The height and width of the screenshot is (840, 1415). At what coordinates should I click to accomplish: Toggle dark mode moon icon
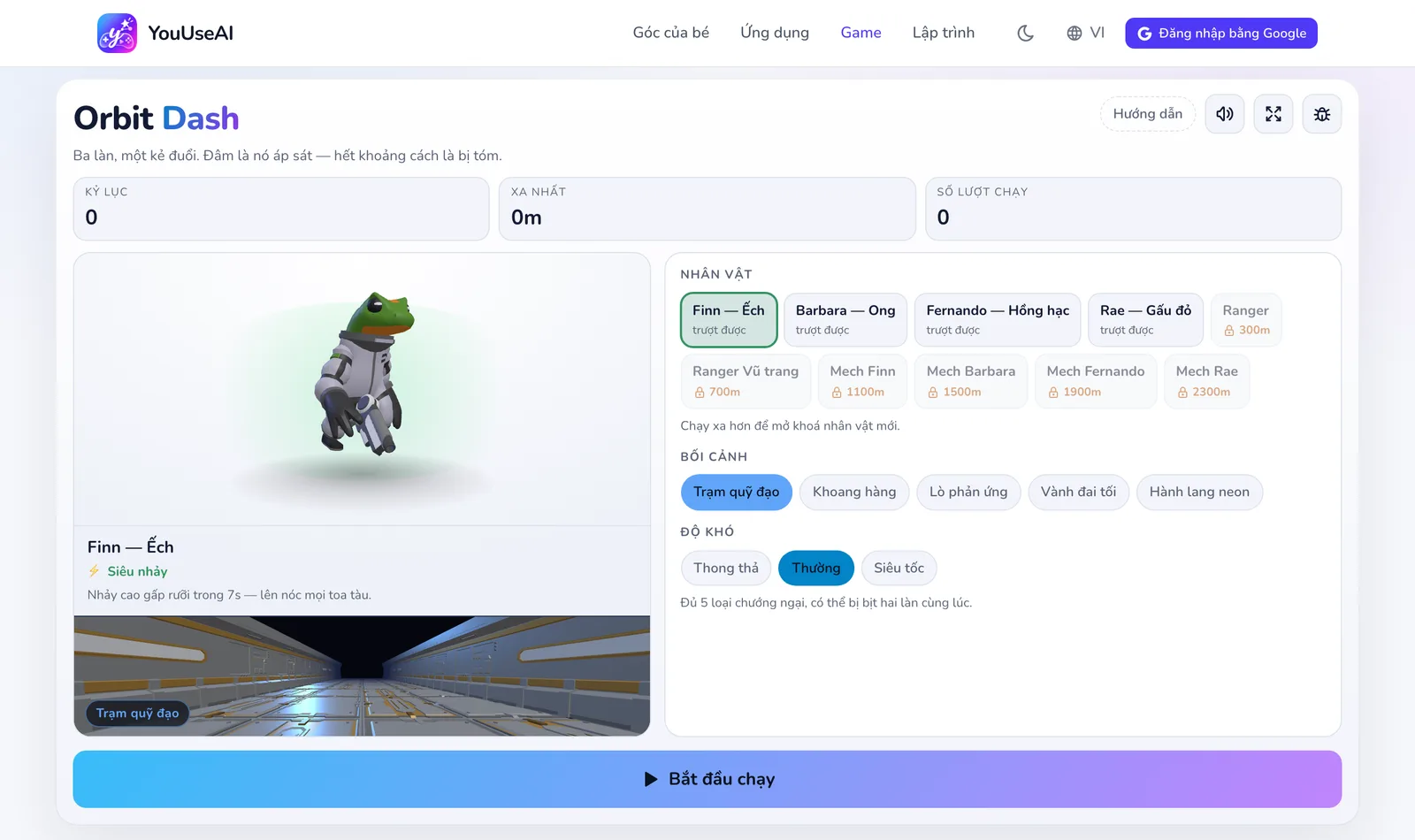pyautogui.click(x=1025, y=33)
